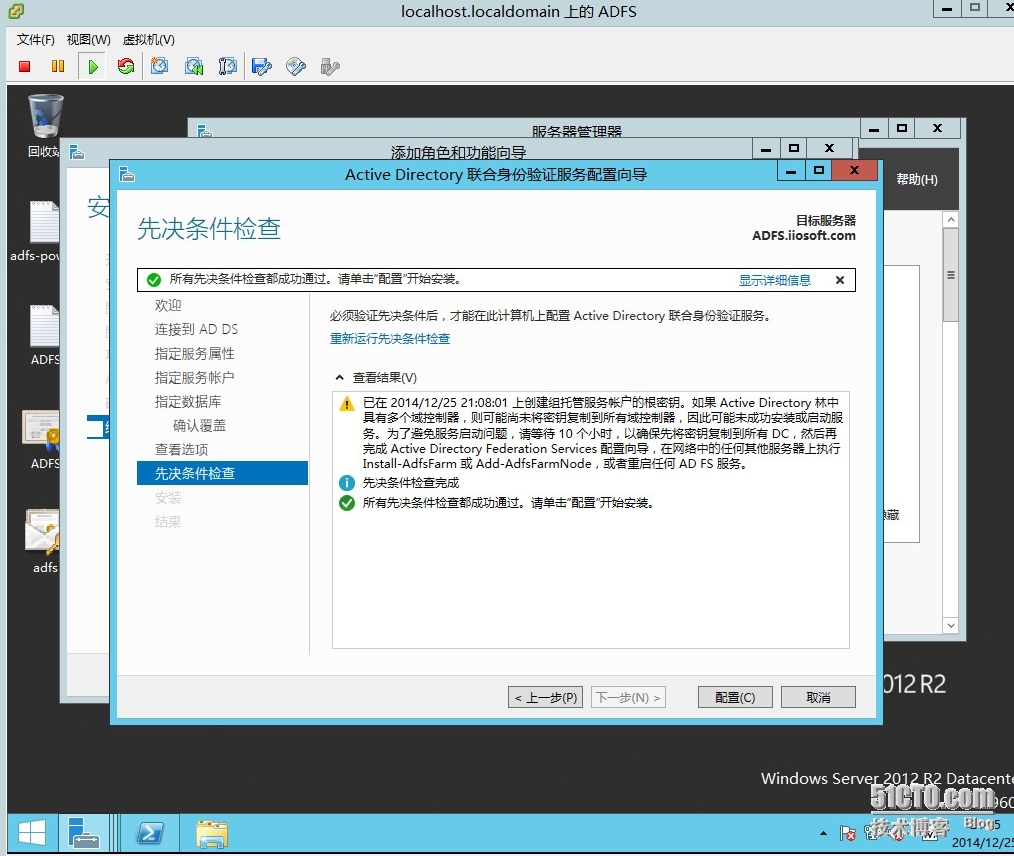Click the CD/DVD connect toolbar icon
1014x856 pixels.
296,67
